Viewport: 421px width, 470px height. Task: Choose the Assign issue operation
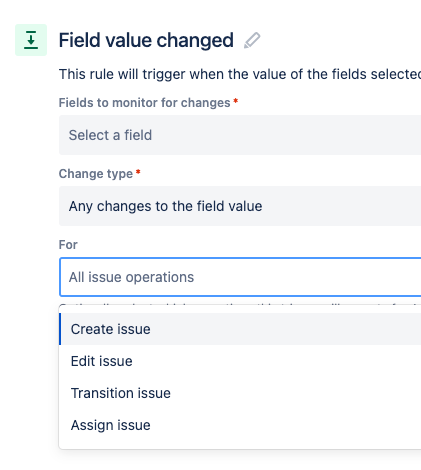pos(240,425)
